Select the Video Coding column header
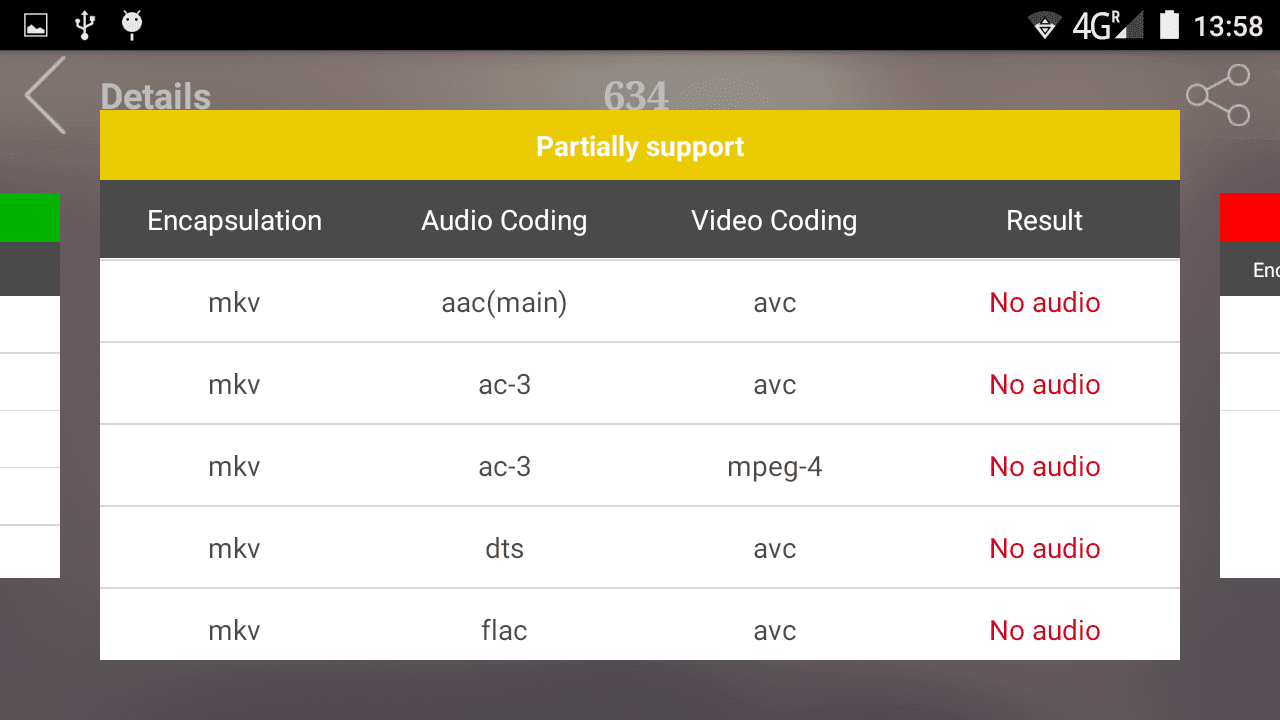 pyautogui.click(x=774, y=220)
